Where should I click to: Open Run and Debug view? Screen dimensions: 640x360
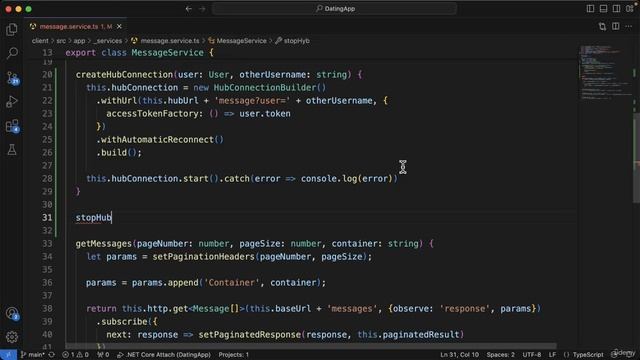[x=12, y=102]
